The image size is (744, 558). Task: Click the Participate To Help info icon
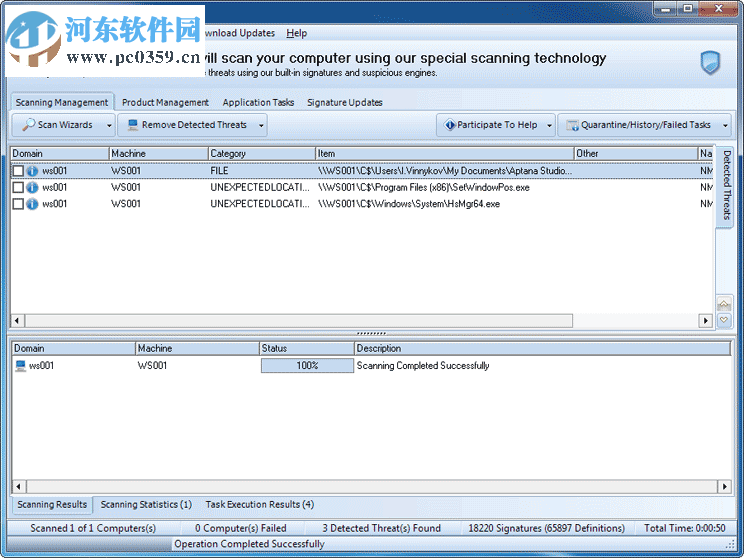[x=449, y=125]
